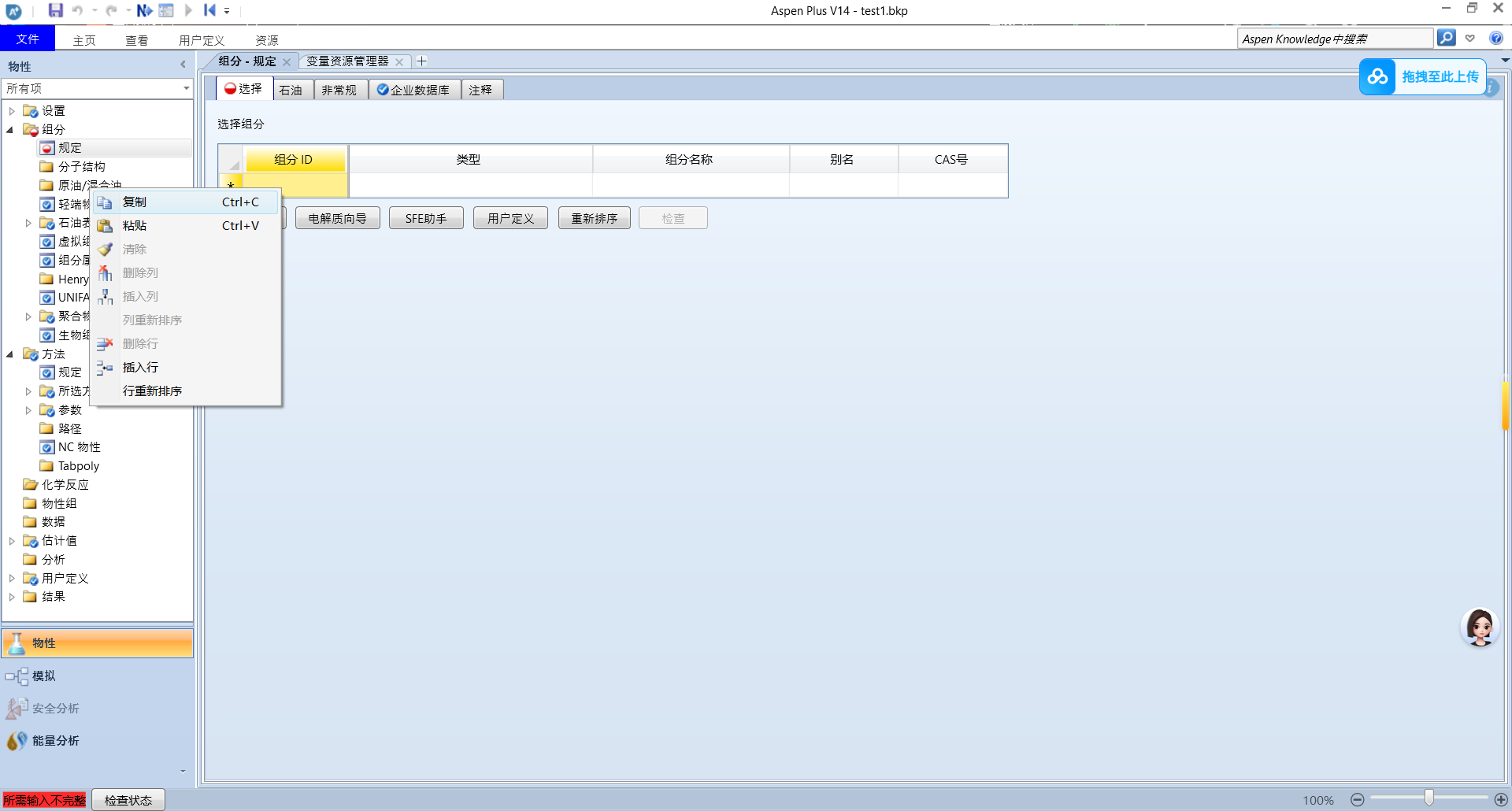The height and width of the screenshot is (811, 1512).
Task: Open Help via the blue question mark
Action: tap(1495, 38)
